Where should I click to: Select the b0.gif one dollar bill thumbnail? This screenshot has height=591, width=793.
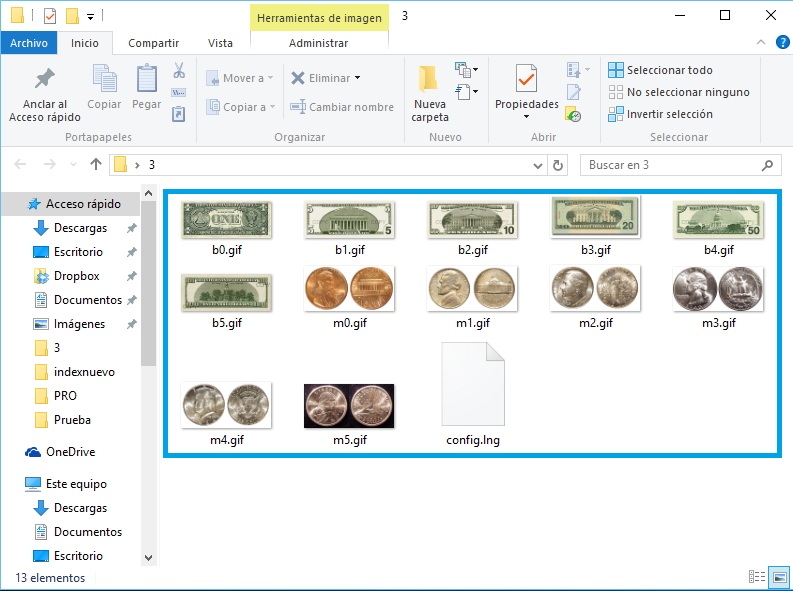coord(227,219)
